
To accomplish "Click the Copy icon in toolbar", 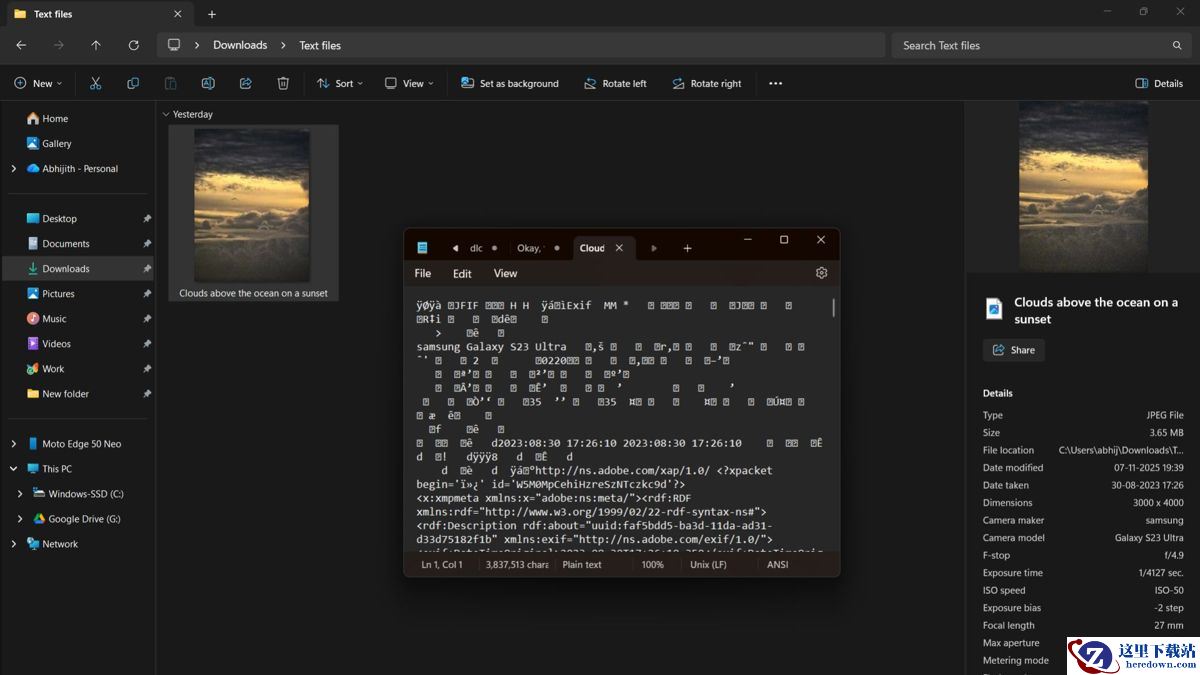I will 133,84.
